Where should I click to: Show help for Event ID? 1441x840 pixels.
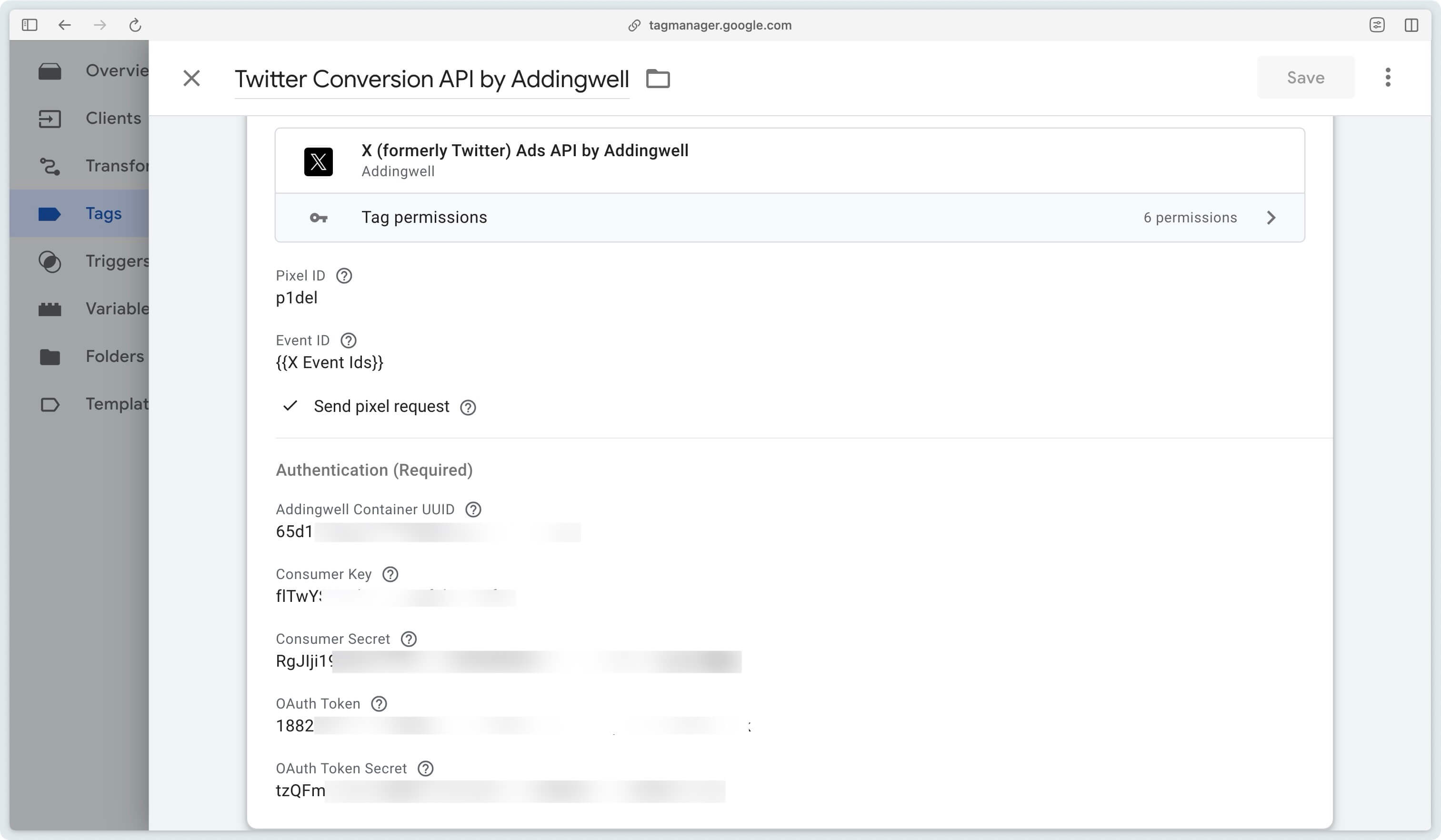pyautogui.click(x=348, y=341)
